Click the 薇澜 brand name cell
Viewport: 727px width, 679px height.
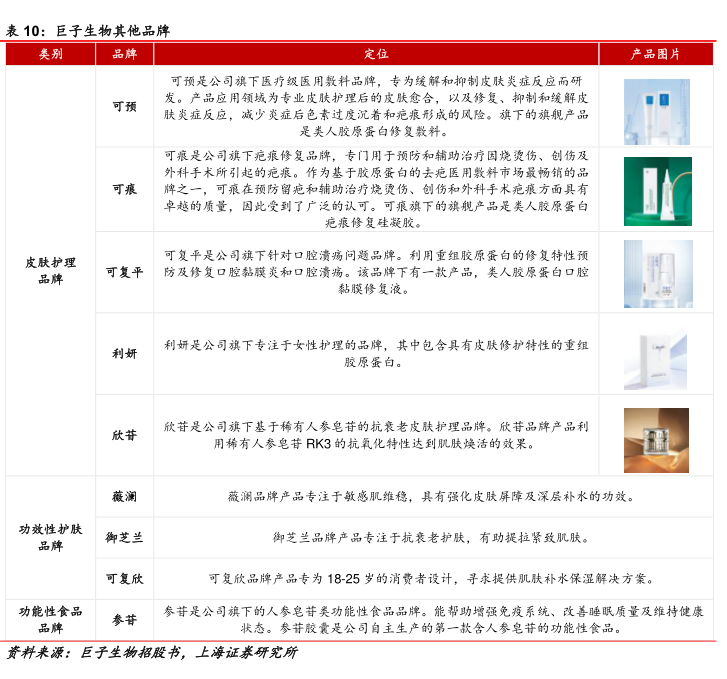[x=124, y=496]
